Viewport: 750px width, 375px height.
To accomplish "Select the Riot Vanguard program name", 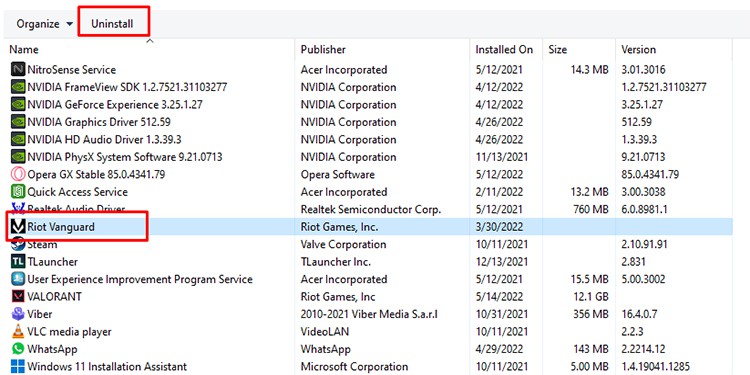I will point(61,227).
